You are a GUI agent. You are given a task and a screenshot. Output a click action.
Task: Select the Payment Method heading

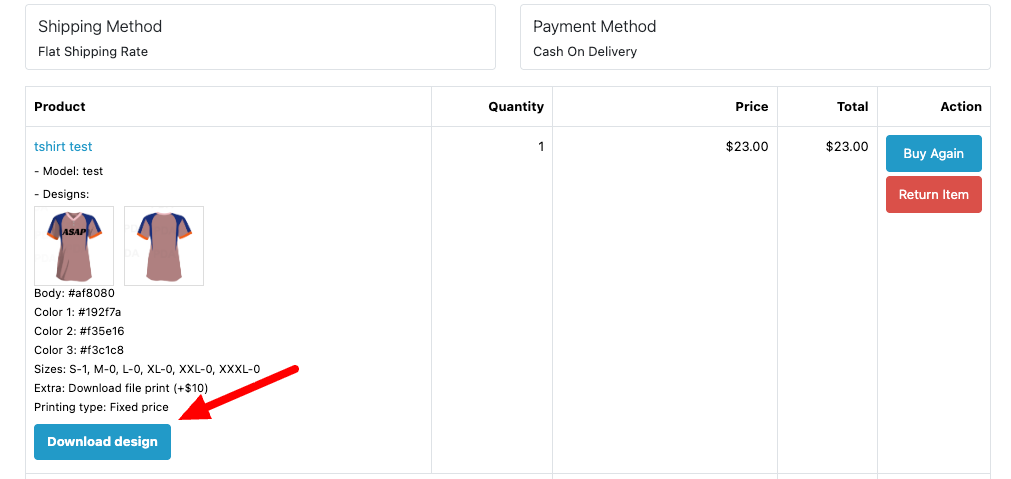click(x=594, y=27)
